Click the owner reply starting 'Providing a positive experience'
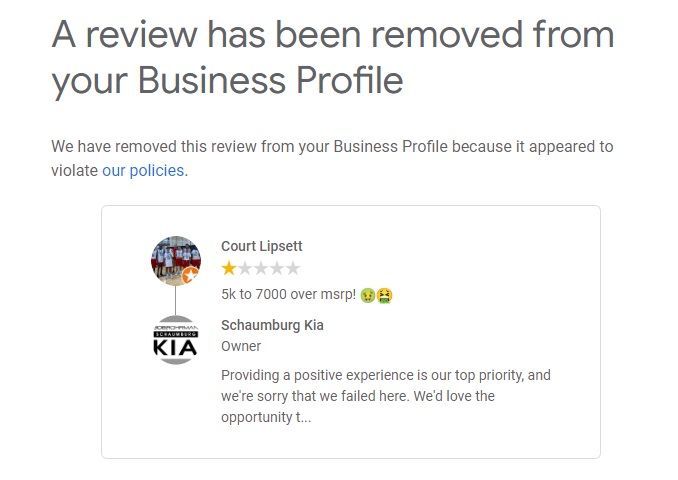The image size is (678, 480). tap(385, 376)
